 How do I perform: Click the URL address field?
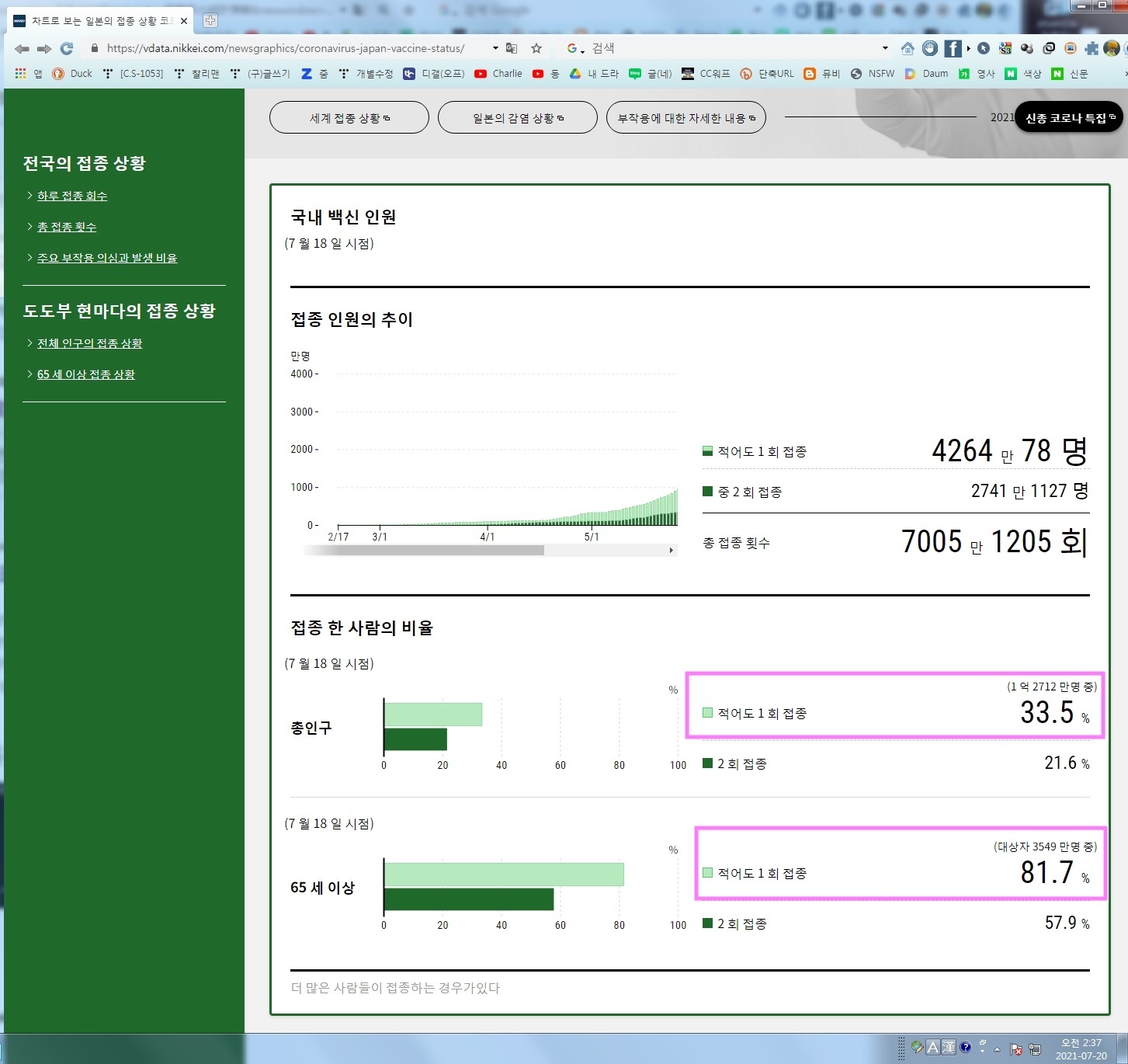click(286, 48)
